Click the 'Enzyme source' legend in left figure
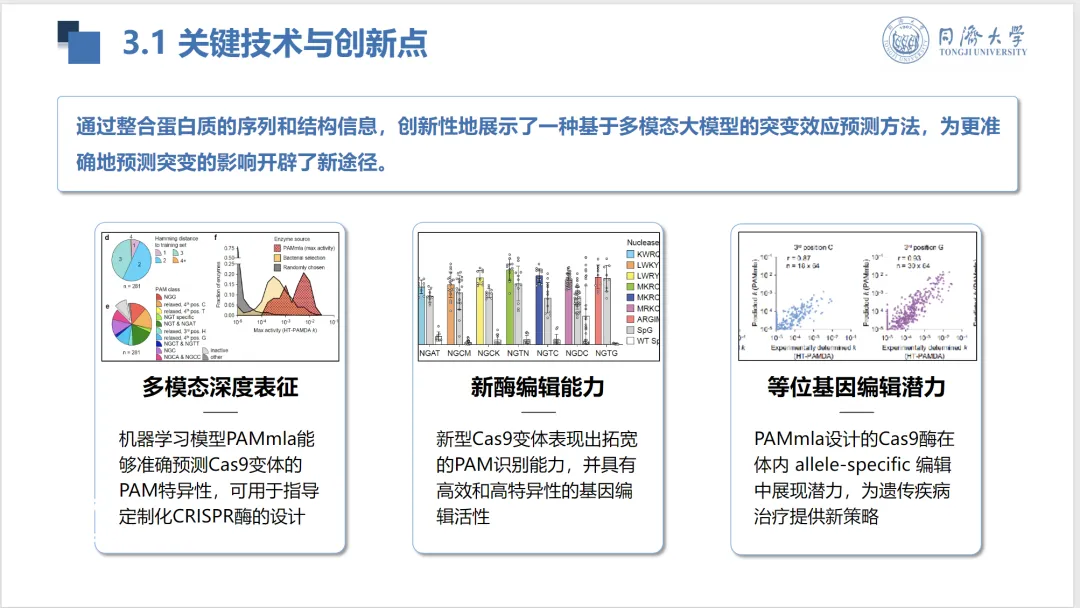This screenshot has height=608, width=1080. point(292,239)
